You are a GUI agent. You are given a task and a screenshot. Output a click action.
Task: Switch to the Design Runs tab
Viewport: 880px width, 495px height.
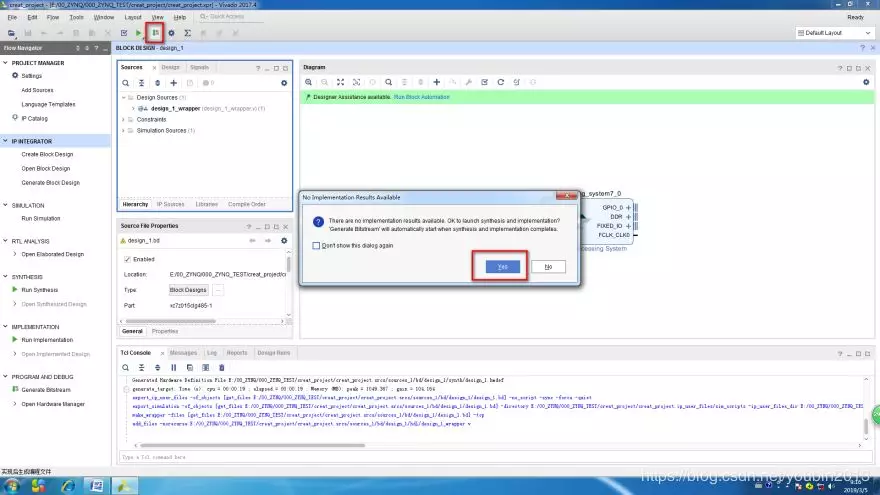pyautogui.click(x=274, y=353)
